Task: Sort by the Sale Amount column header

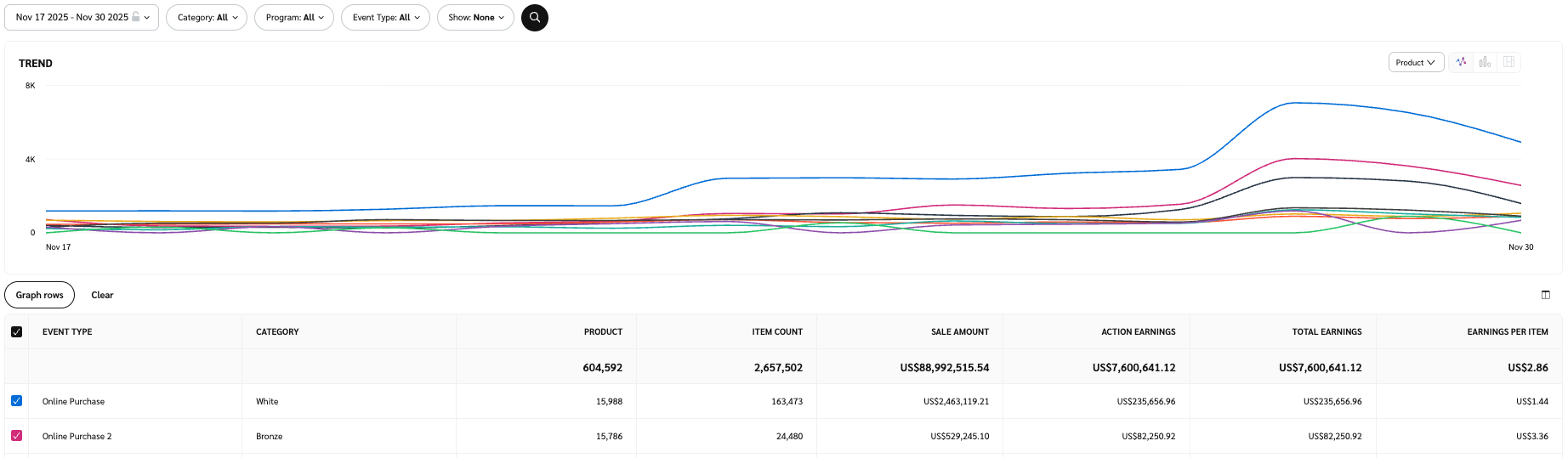Action: coord(959,331)
